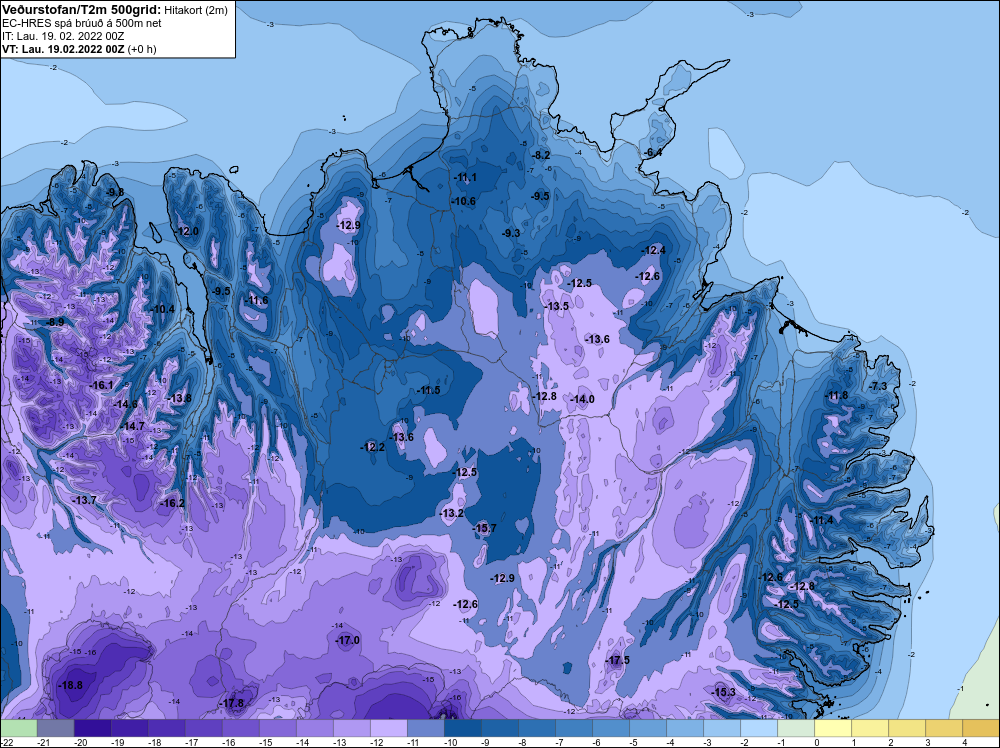Select the -13.2 station label

pyautogui.click(x=452, y=513)
